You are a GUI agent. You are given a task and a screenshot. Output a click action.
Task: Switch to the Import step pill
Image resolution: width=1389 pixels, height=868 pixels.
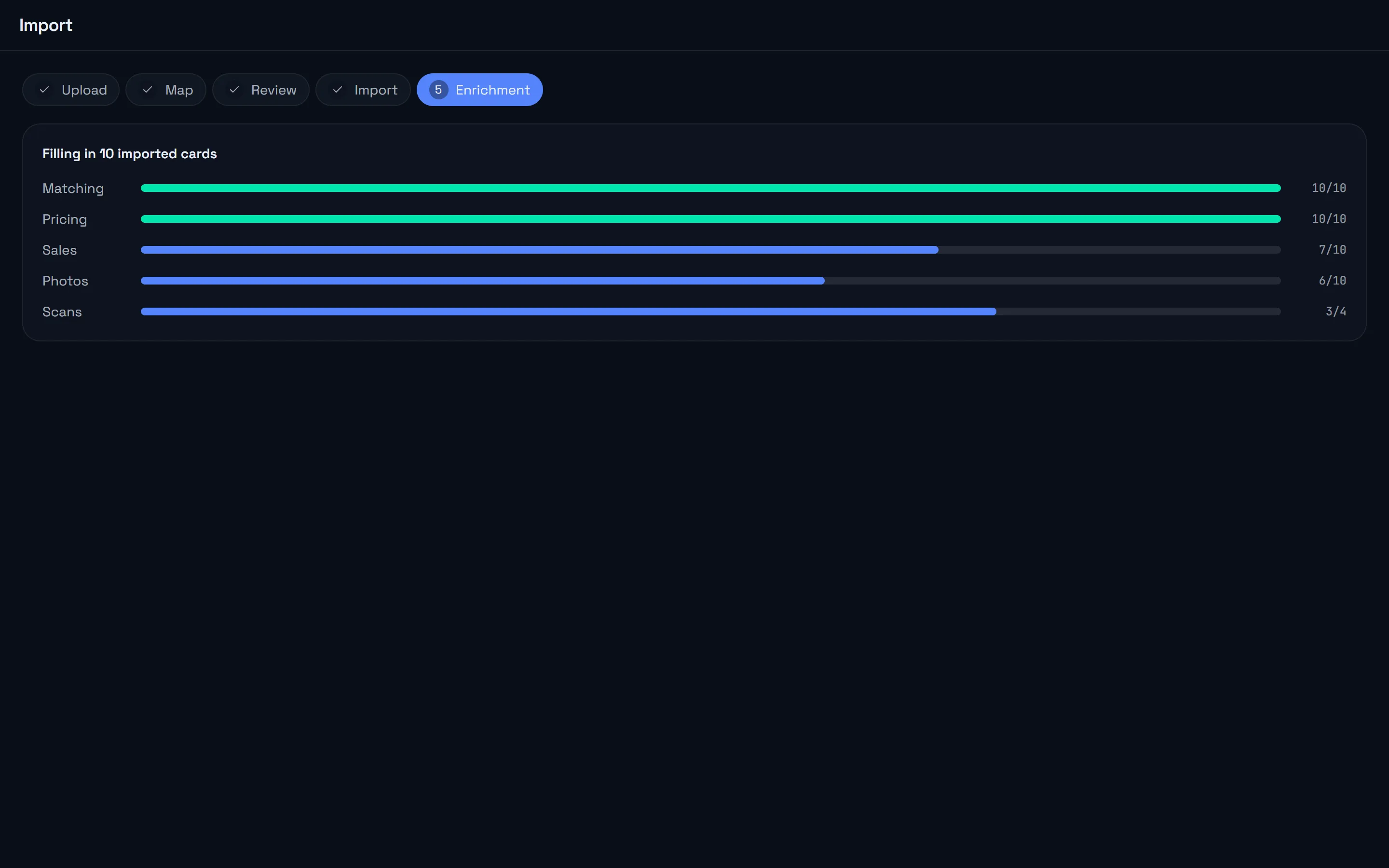363,90
